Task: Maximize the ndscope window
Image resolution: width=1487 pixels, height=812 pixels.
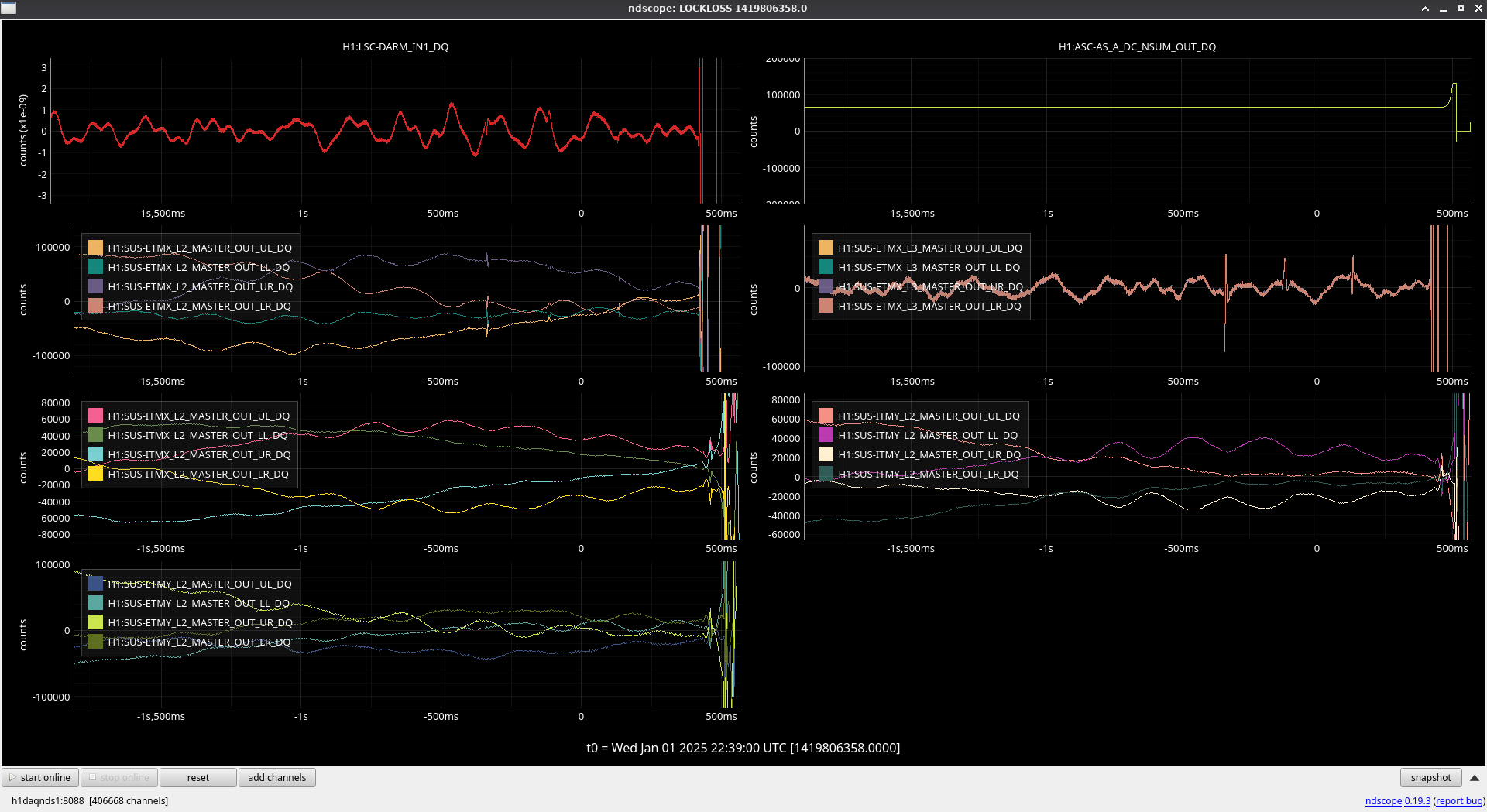Action: (1461, 9)
